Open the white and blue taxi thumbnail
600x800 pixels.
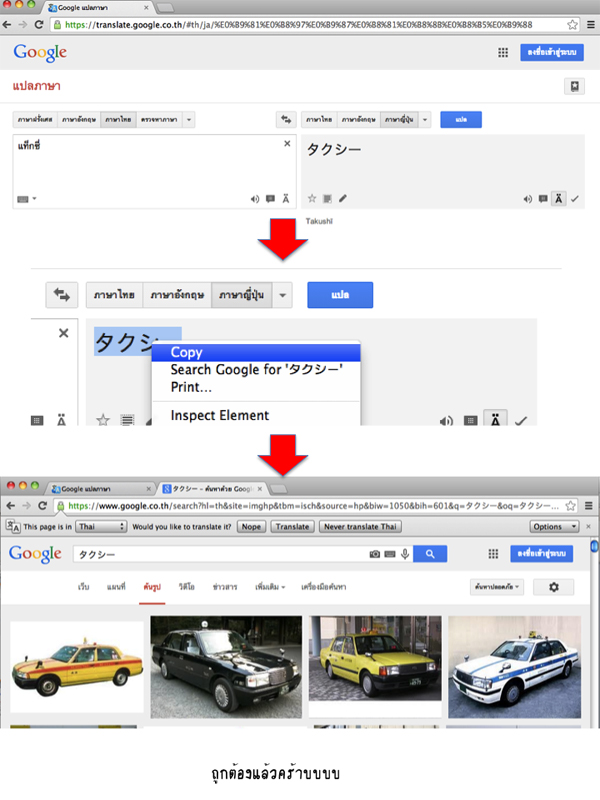[514, 667]
